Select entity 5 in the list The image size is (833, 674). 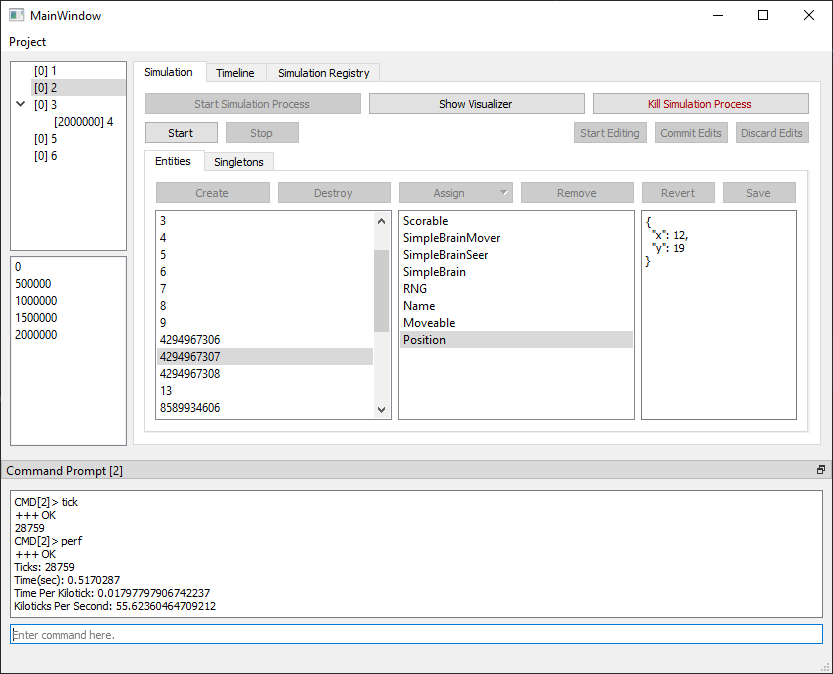click(x=265, y=254)
